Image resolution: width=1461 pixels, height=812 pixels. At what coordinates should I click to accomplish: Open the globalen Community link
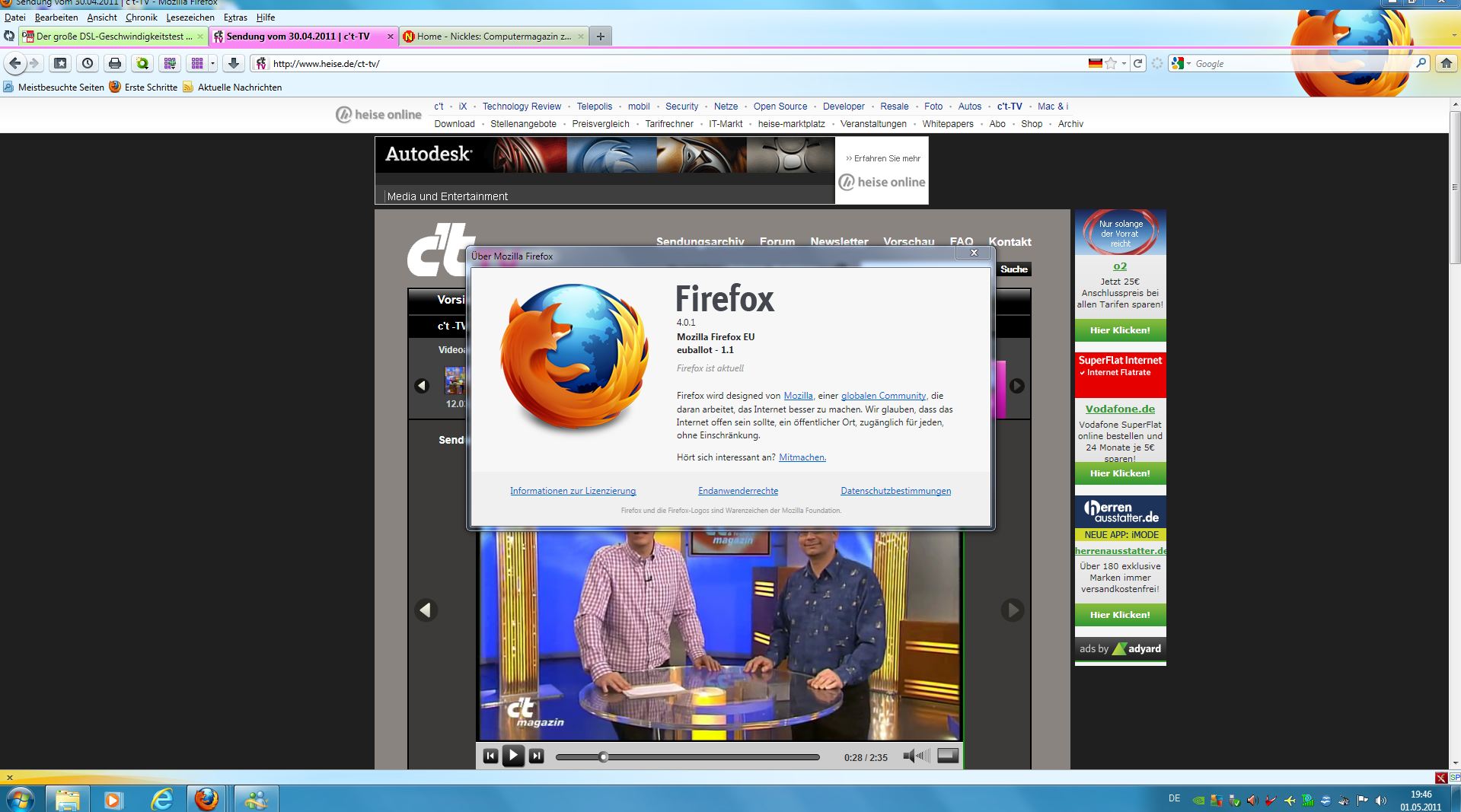pos(883,396)
